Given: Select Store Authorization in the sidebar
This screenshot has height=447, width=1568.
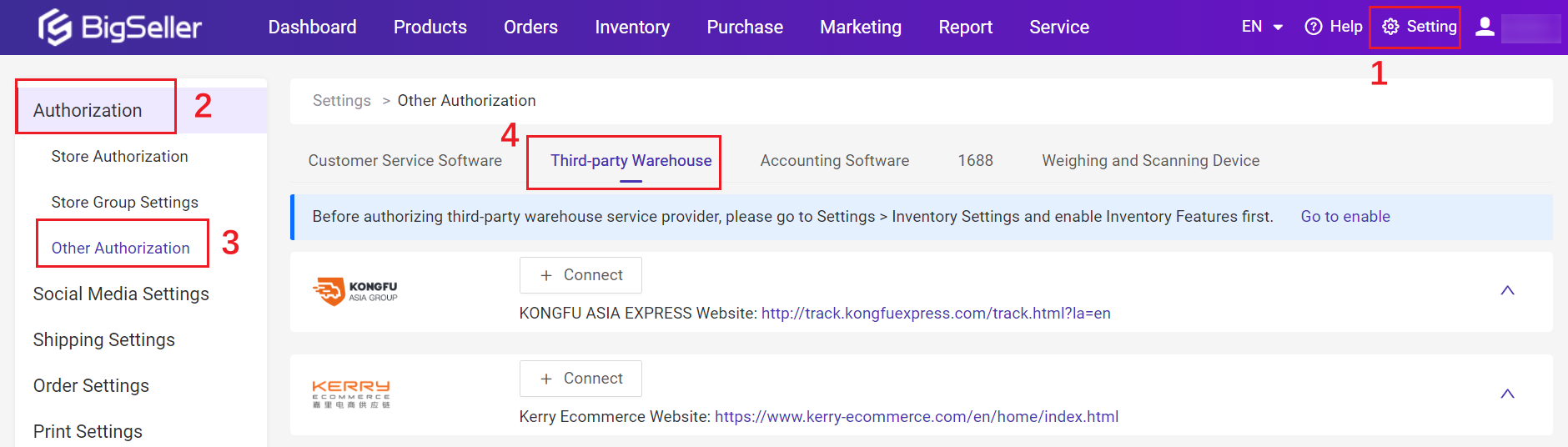Looking at the screenshot, I should [x=119, y=157].
